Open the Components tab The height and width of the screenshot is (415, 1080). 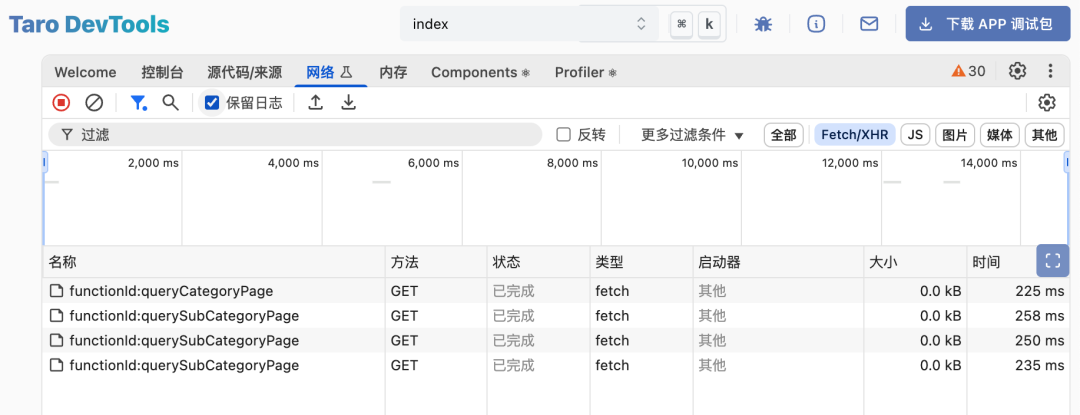480,72
